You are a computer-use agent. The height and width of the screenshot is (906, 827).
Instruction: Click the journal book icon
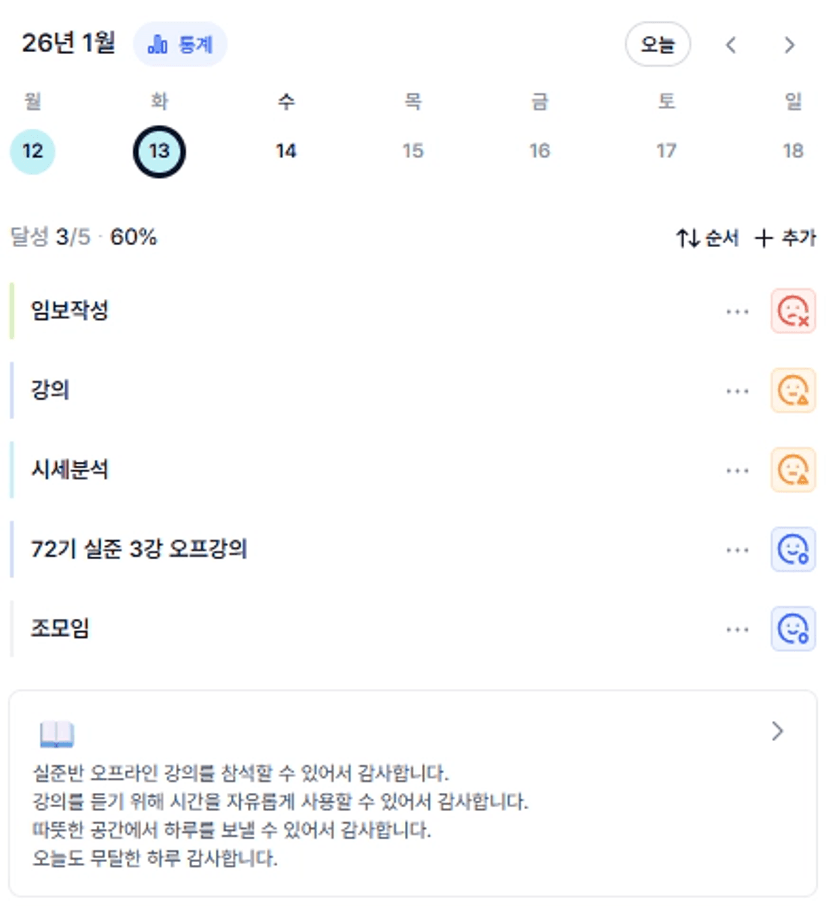tap(57, 735)
